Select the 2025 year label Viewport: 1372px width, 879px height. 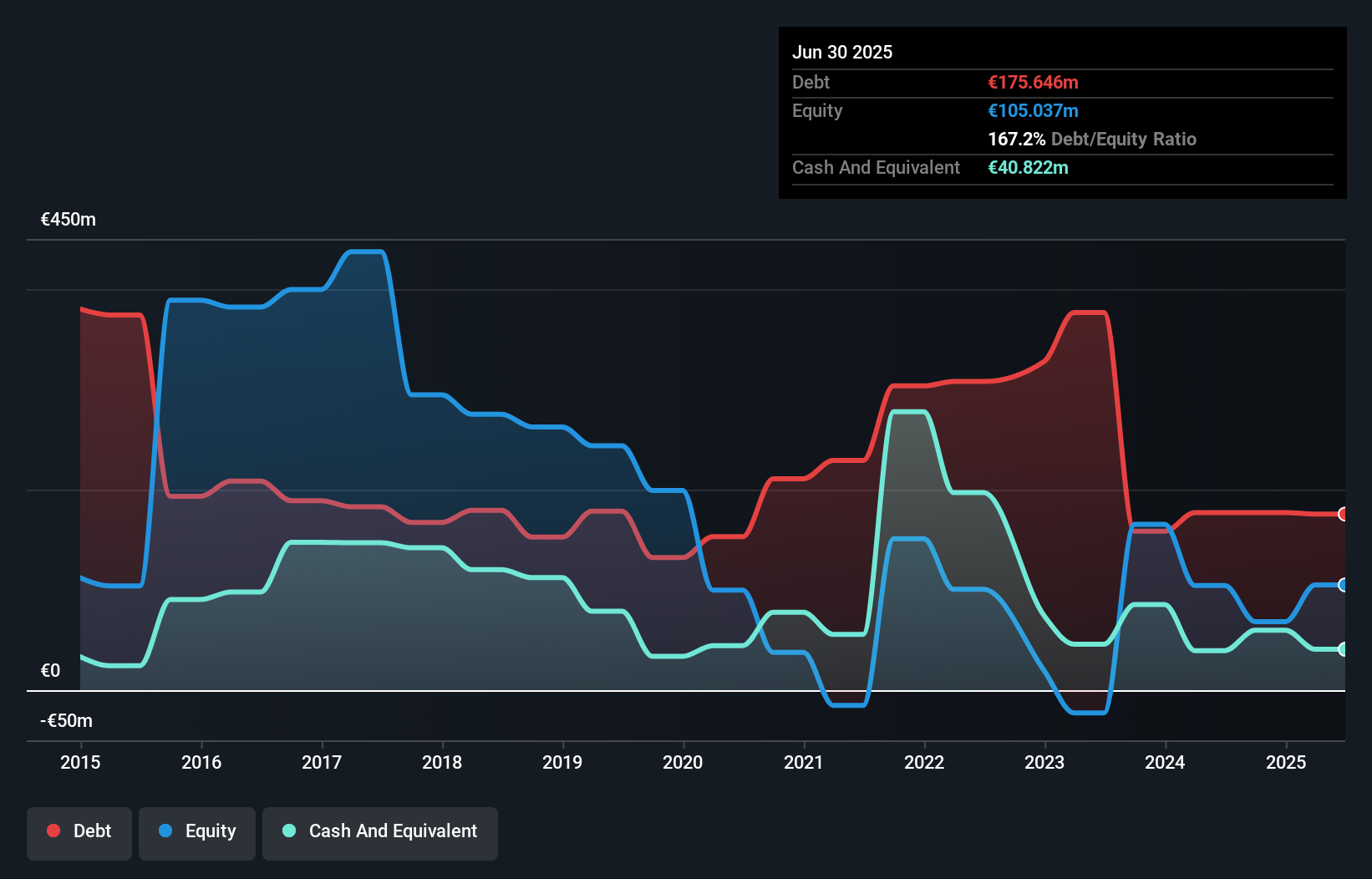tap(1286, 762)
